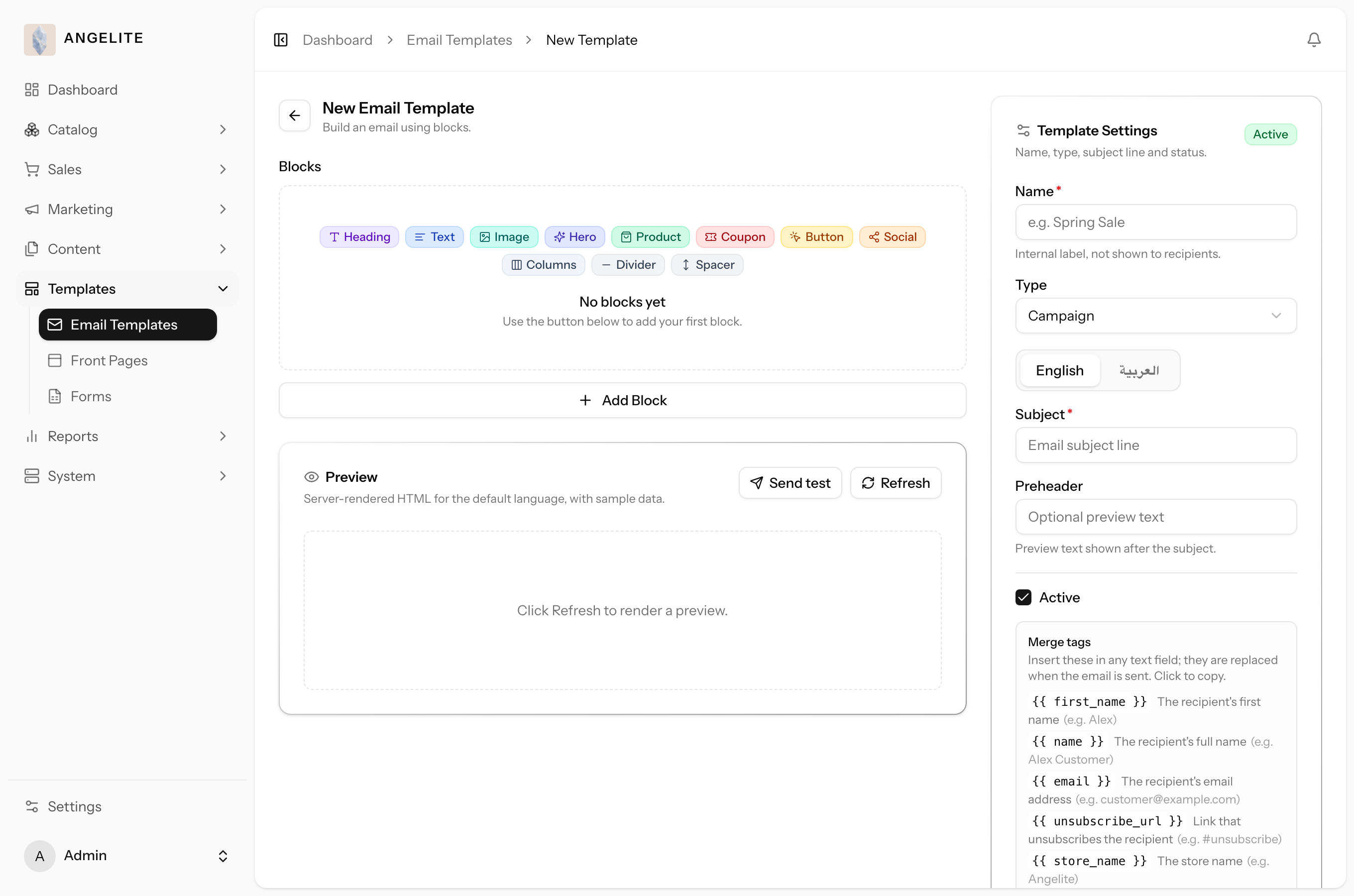
Task: Click the 'No blocks yet' message
Action: 622,302
